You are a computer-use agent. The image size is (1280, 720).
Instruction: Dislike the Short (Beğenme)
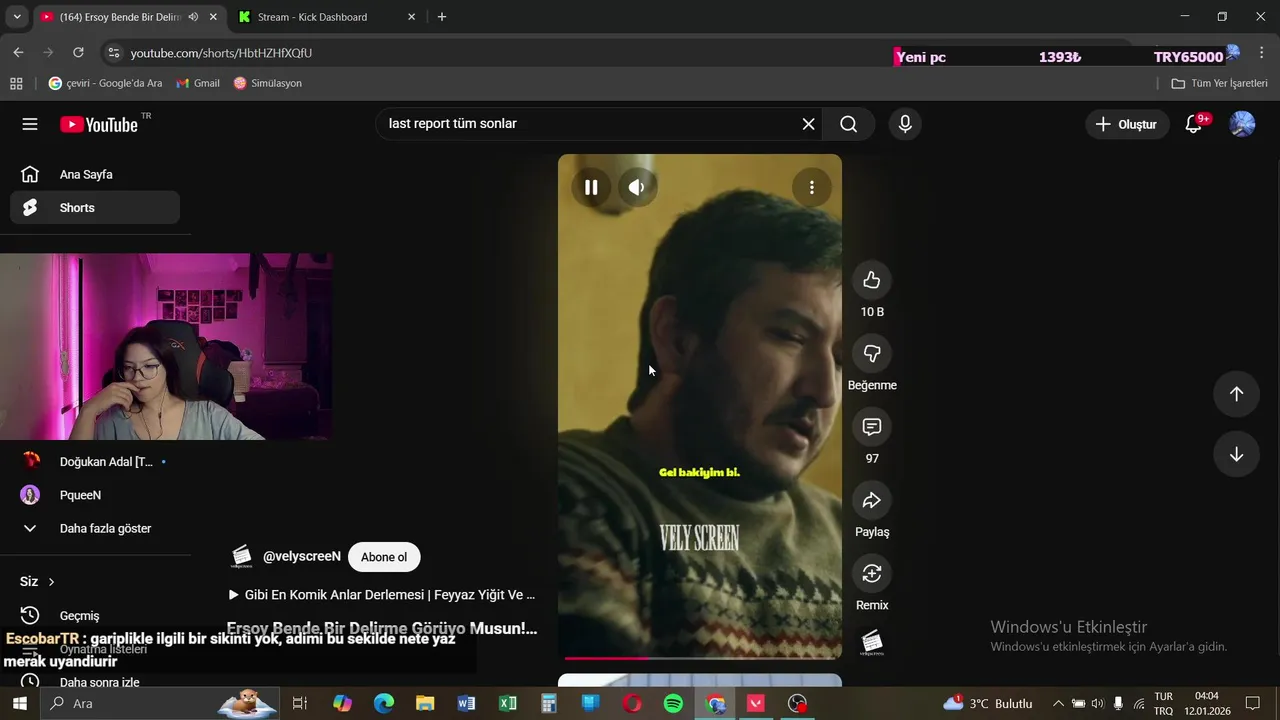(872, 353)
